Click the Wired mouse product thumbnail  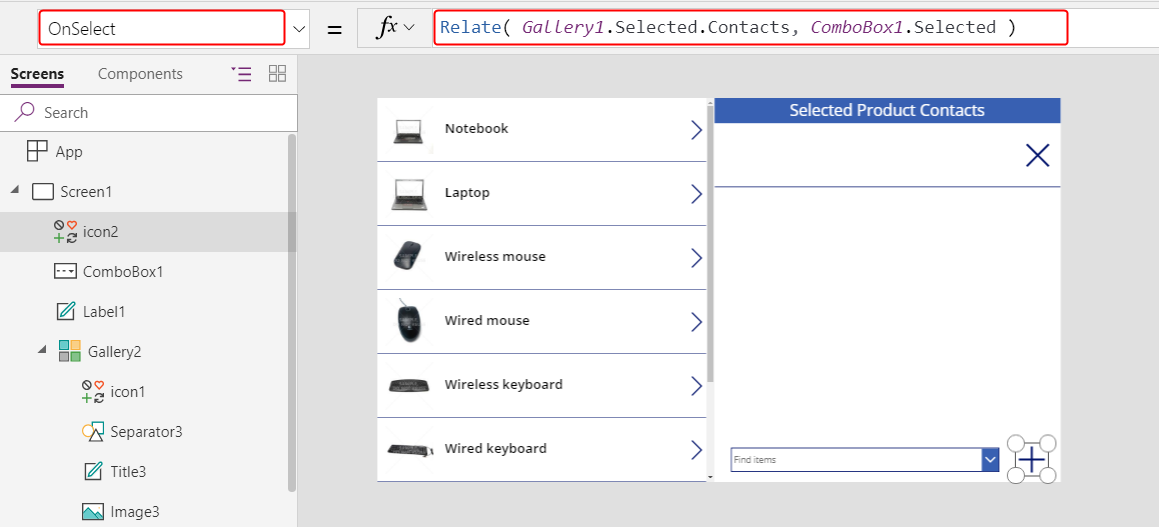[409, 321]
